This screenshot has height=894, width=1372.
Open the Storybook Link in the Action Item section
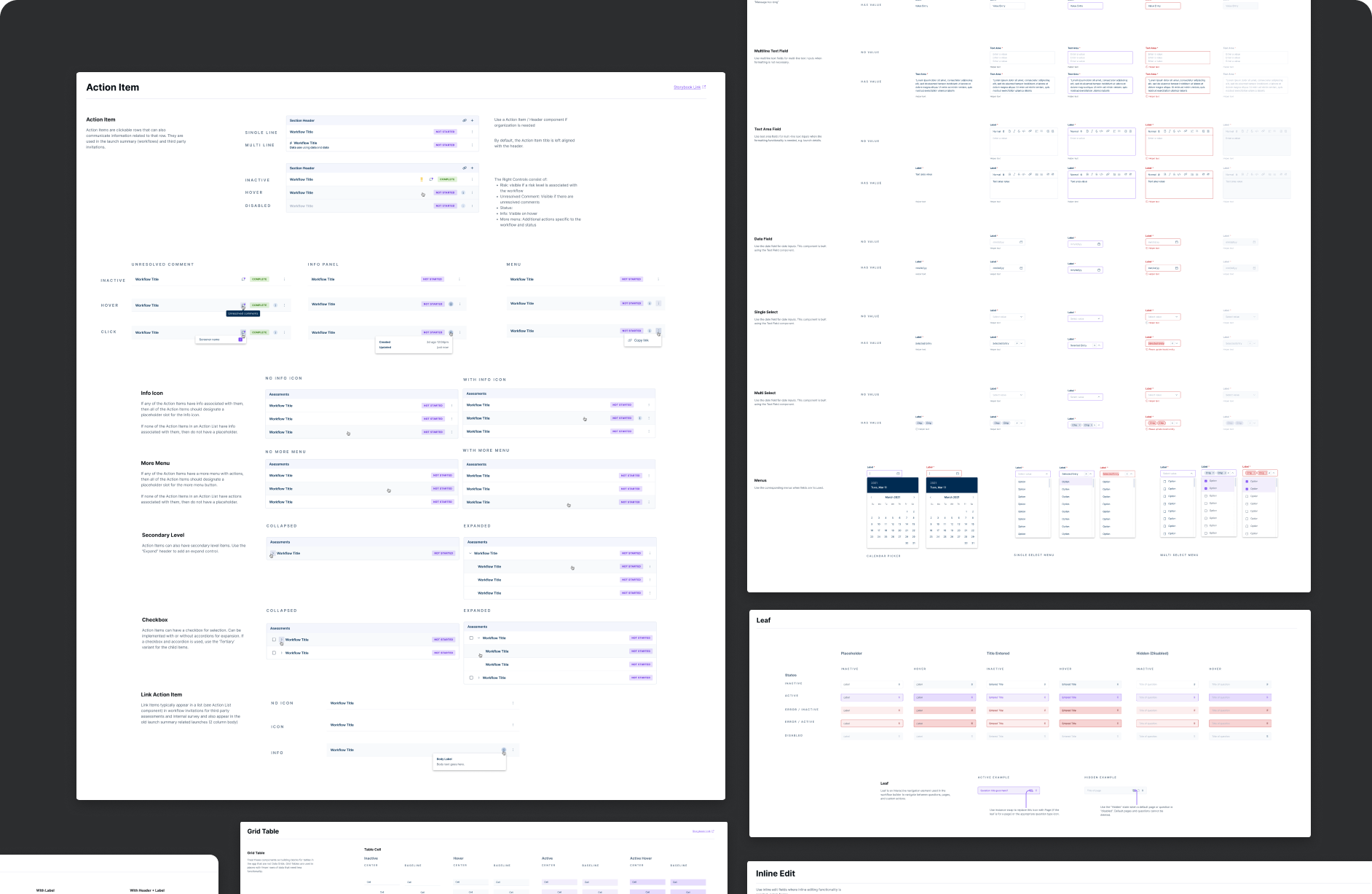pyautogui.click(x=688, y=86)
